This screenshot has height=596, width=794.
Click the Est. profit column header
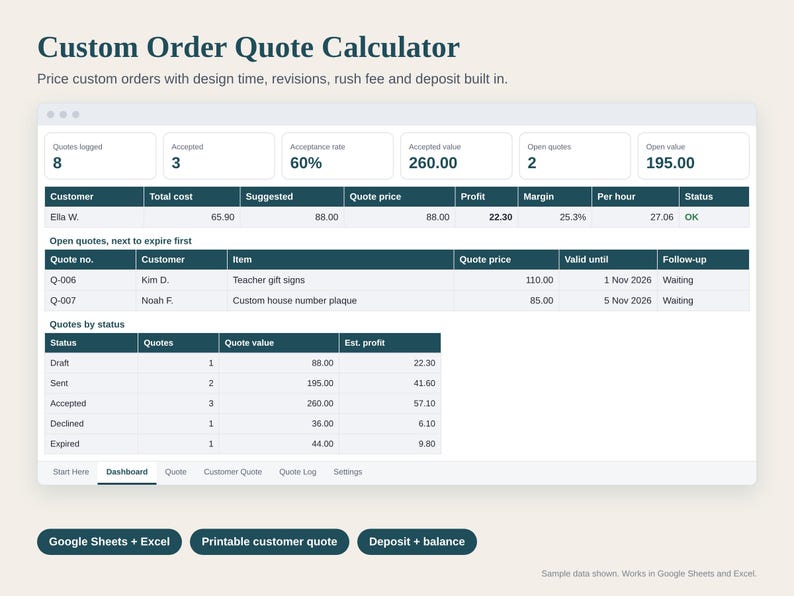pyautogui.click(x=390, y=343)
